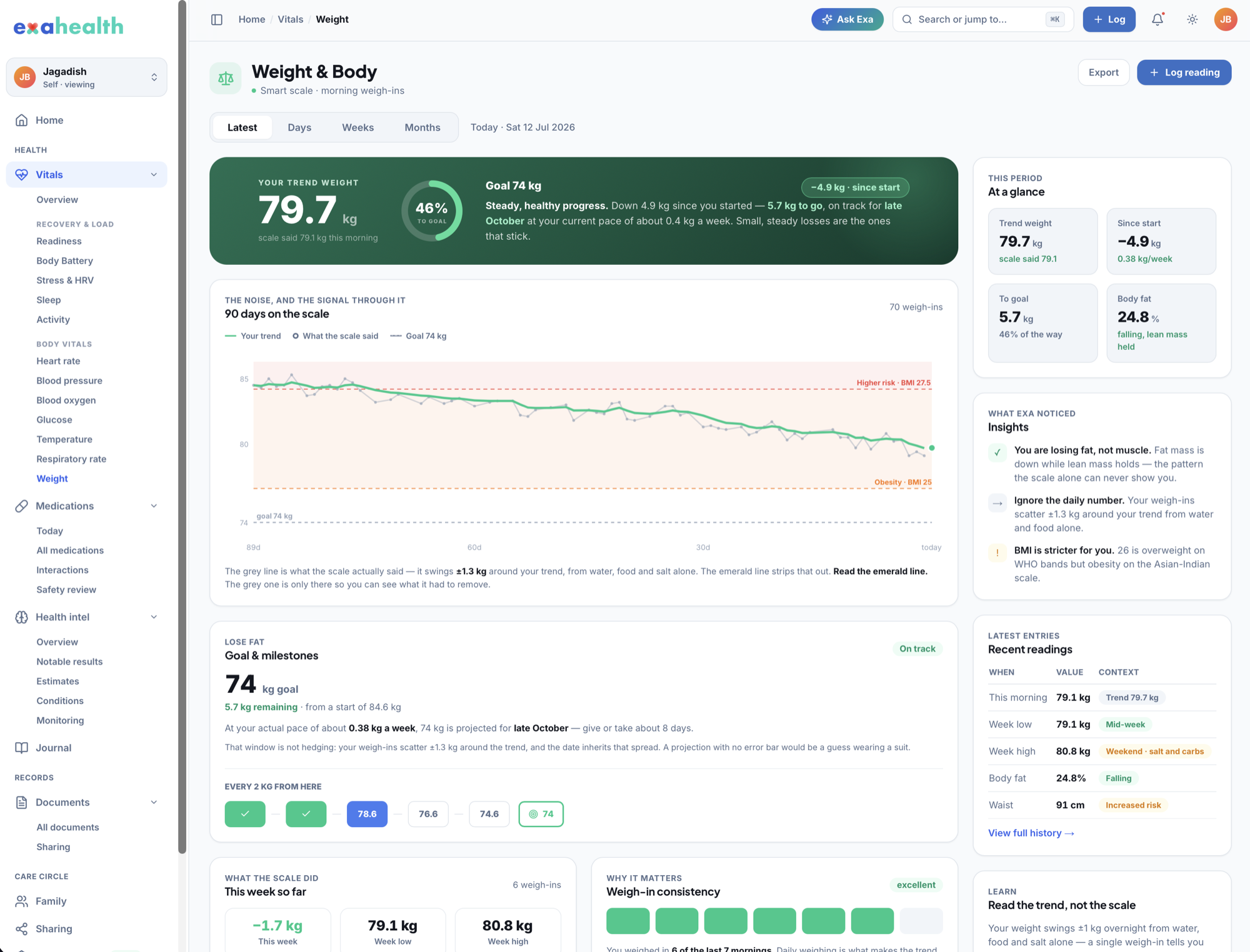The height and width of the screenshot is (952, 1250).
Task: Click the Log reading button
Action: [x=1184, y=72]
